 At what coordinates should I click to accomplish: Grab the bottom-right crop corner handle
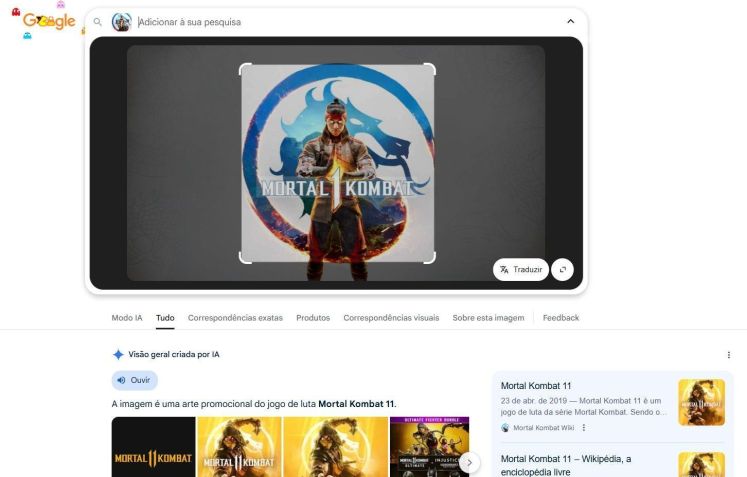coord(431,258)
